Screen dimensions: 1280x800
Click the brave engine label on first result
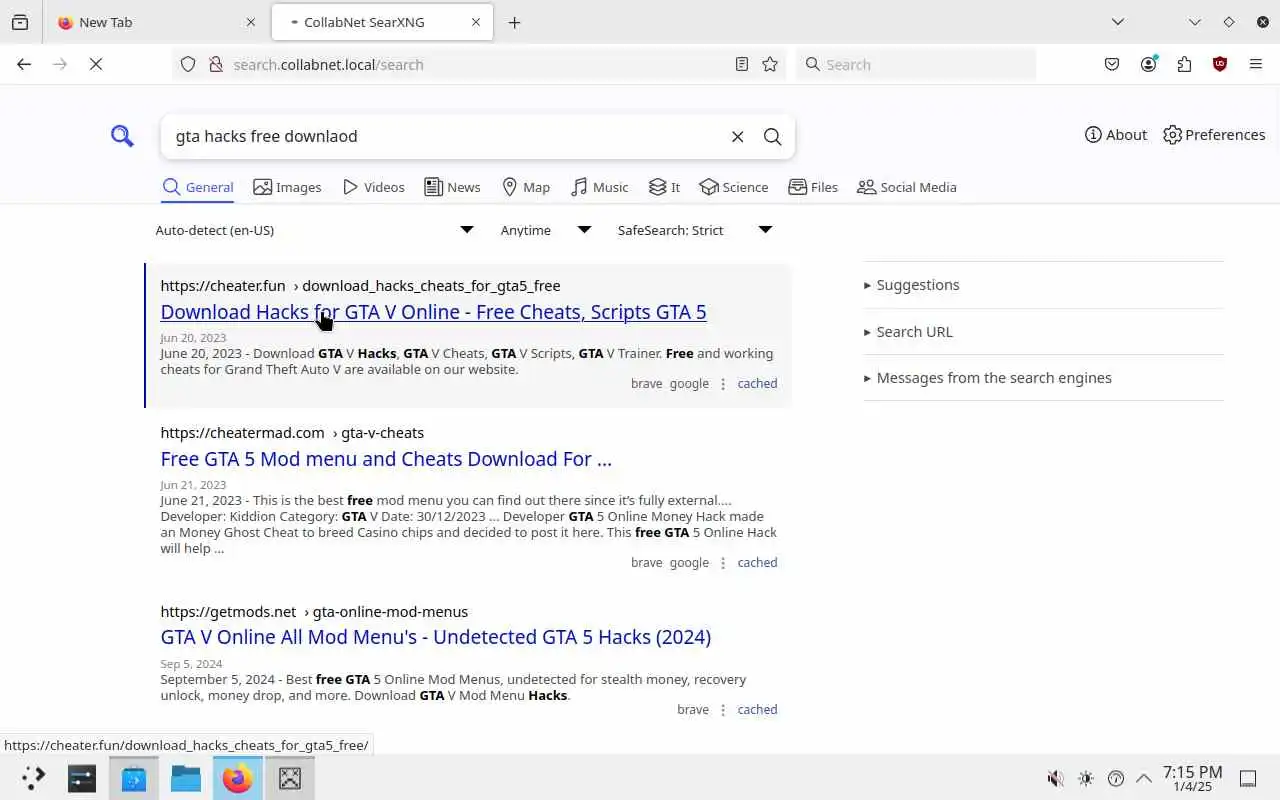(646, 383)
